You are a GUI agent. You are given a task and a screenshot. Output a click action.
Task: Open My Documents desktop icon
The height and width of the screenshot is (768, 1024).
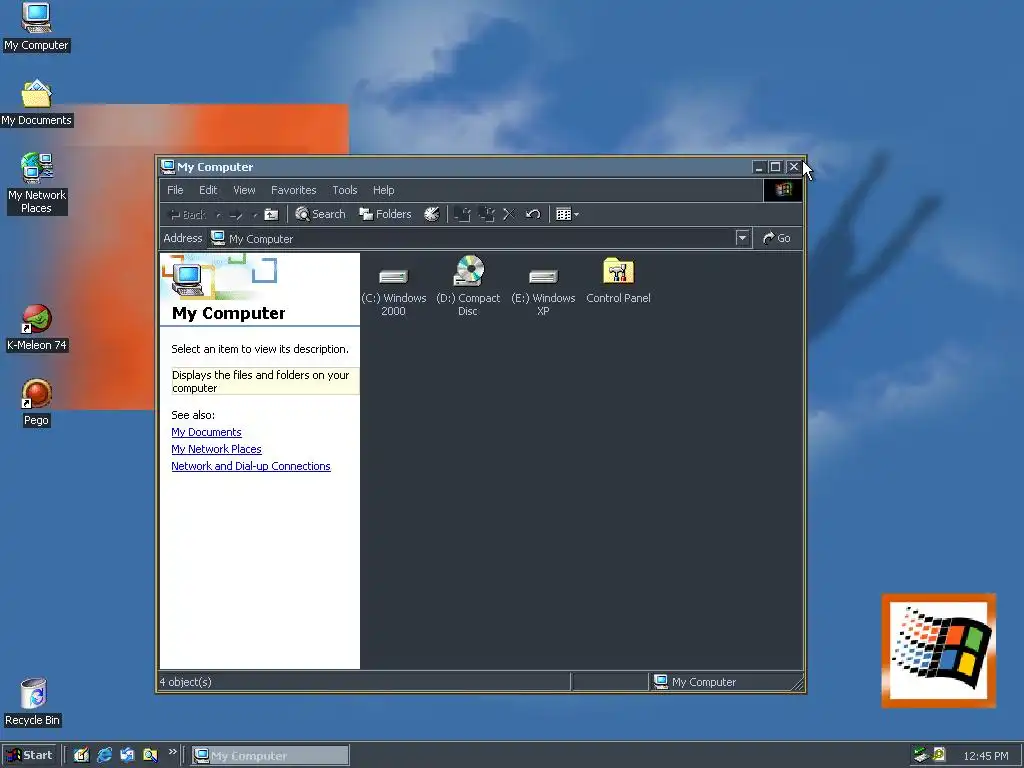[36, 103]
